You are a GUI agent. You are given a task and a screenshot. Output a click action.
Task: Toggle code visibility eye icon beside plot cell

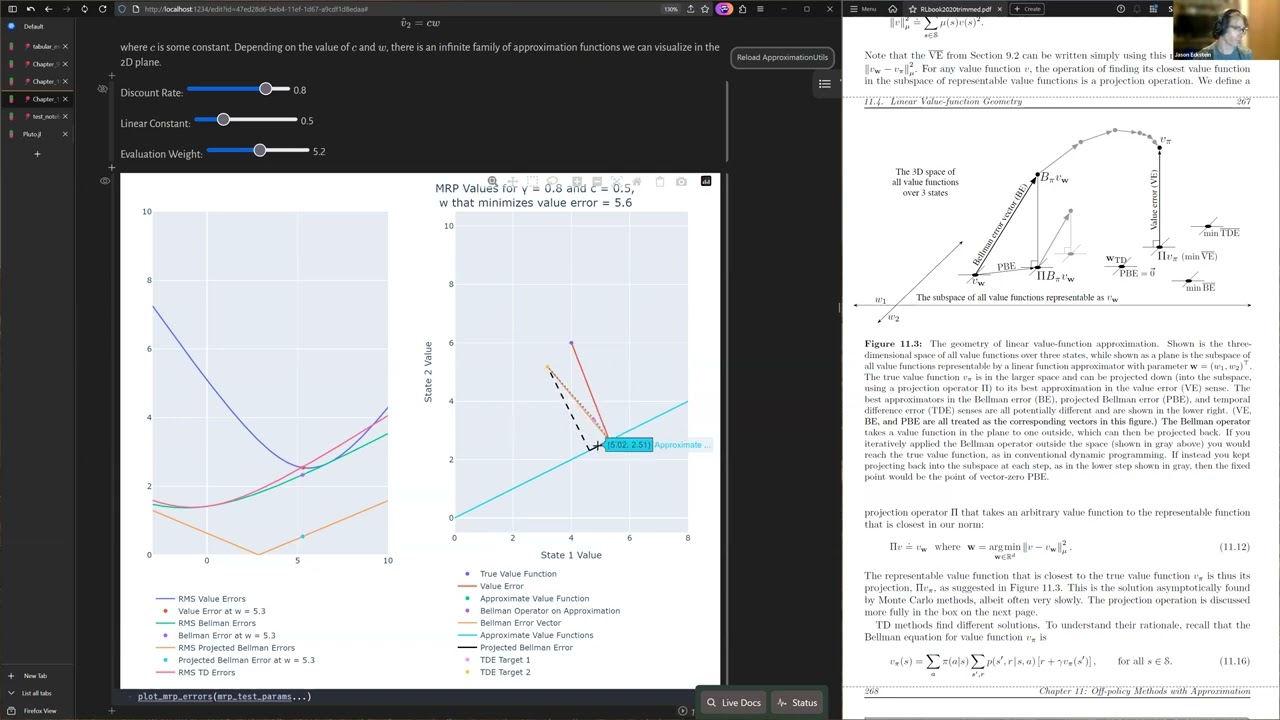coord(105,181)
